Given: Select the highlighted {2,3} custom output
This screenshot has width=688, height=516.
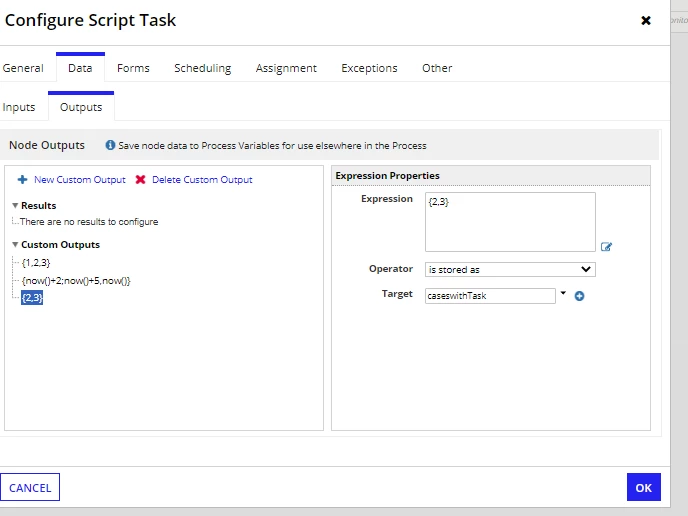Looking at the screenshot, I should (32, 298).
